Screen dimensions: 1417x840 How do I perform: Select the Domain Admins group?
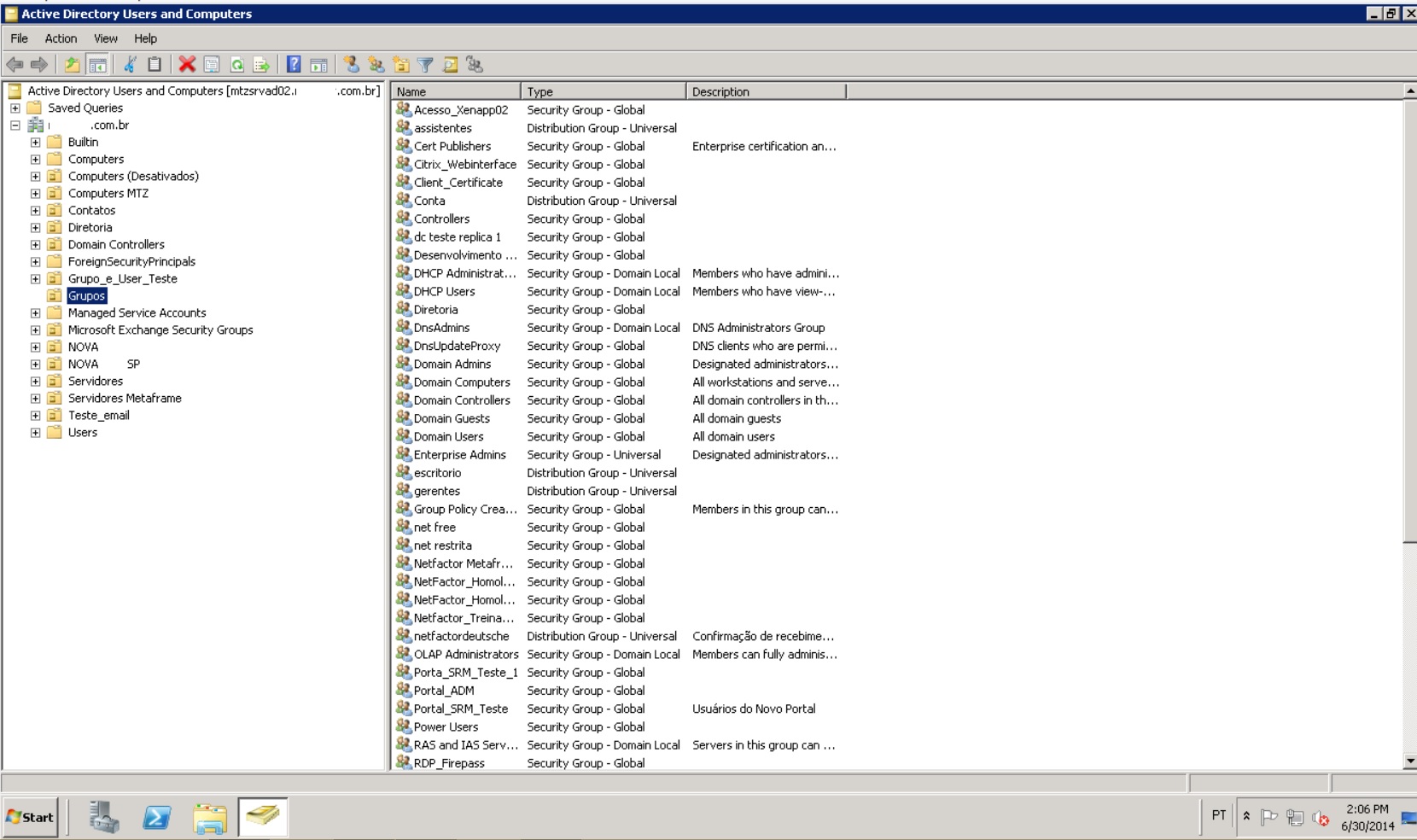pyautogui.click(x=452, y=365)
